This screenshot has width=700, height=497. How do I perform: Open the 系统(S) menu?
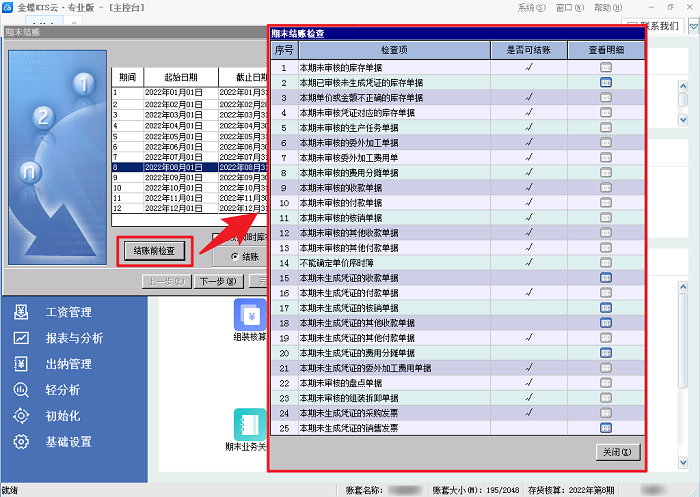(x=532, y=7)
